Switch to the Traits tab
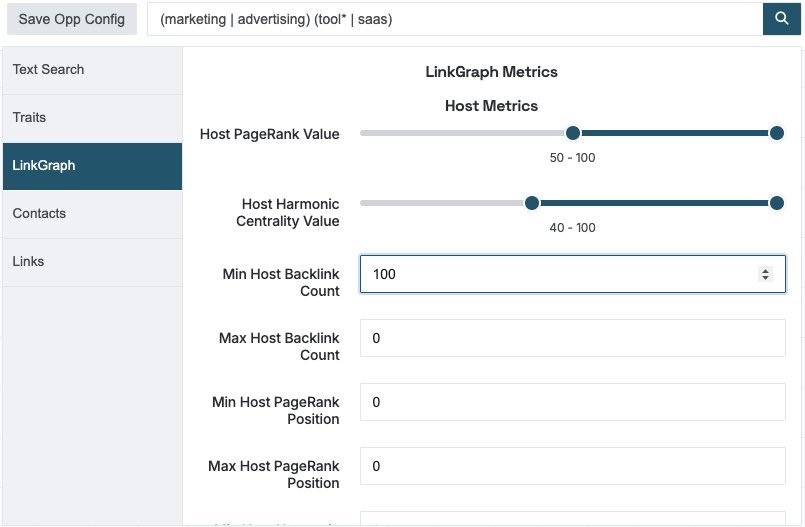The image size is (805, 527). coord(92,118)
